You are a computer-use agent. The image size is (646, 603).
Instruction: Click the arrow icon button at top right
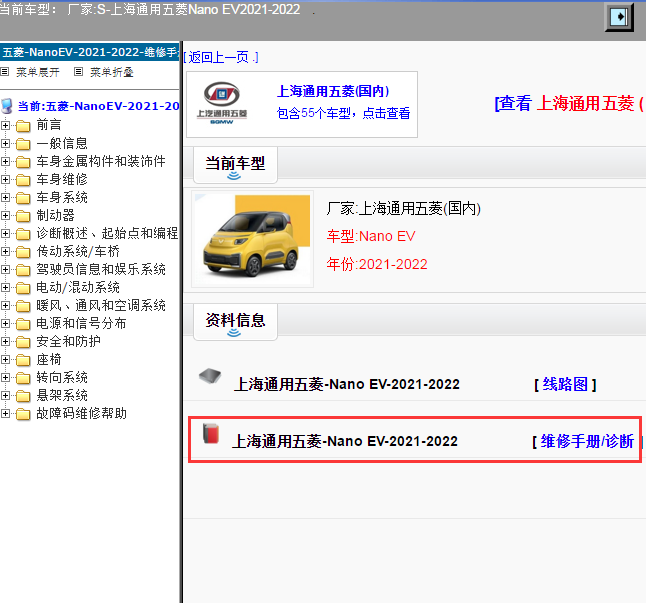[x=619, y=17]
